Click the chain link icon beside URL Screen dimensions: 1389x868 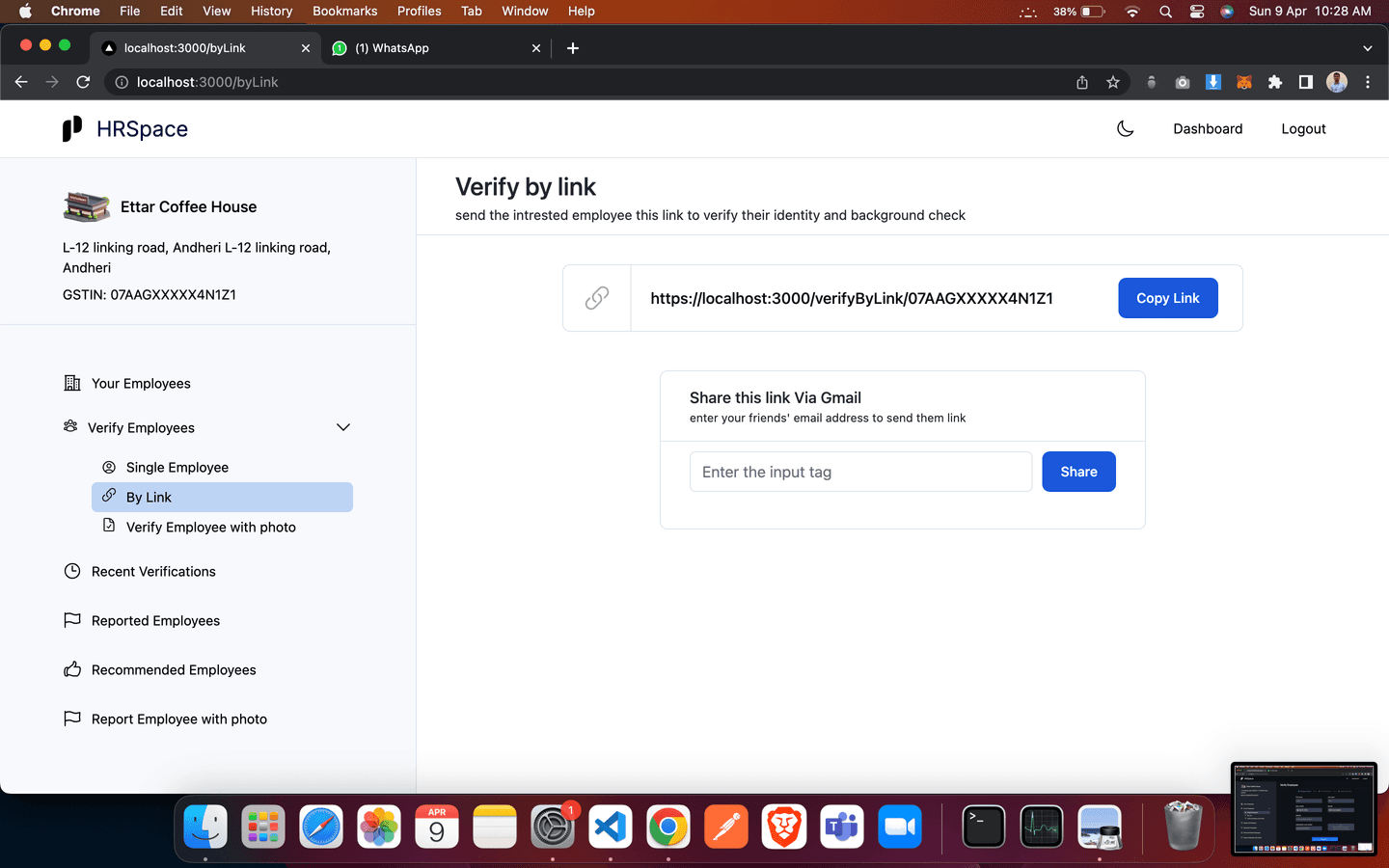pos(597,298)
